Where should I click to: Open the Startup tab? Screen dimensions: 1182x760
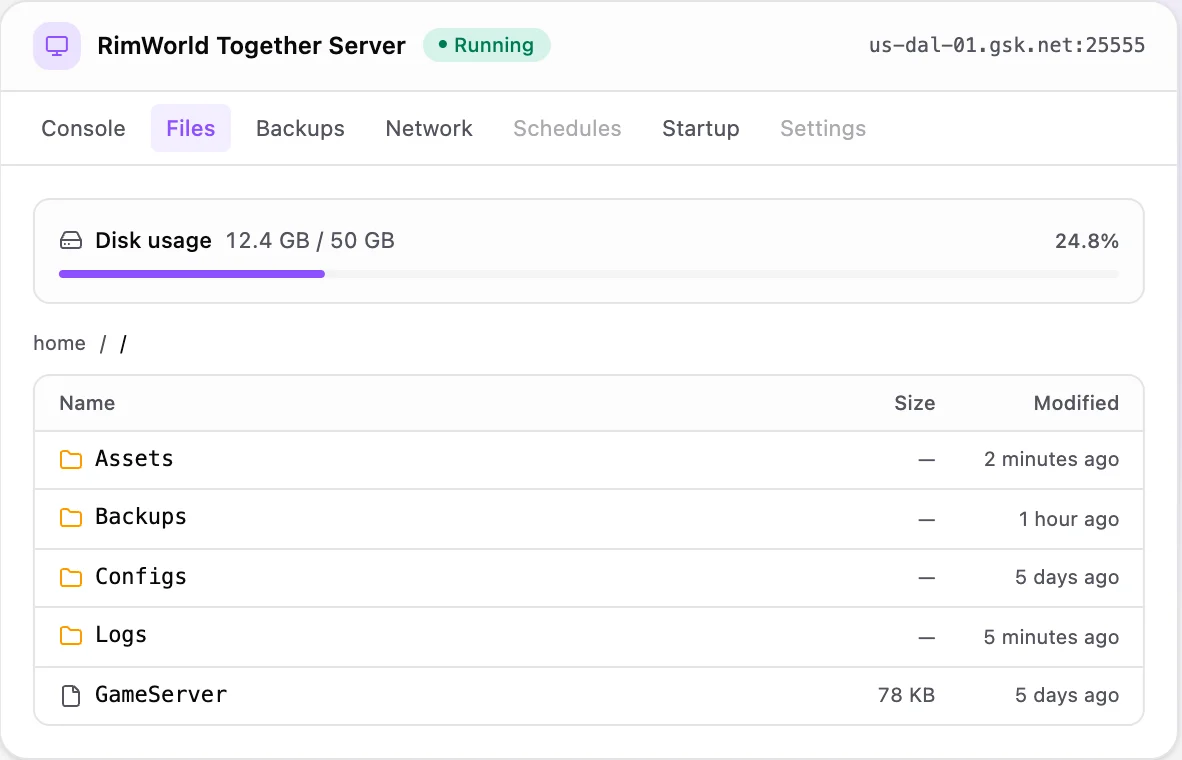[700, 128]
